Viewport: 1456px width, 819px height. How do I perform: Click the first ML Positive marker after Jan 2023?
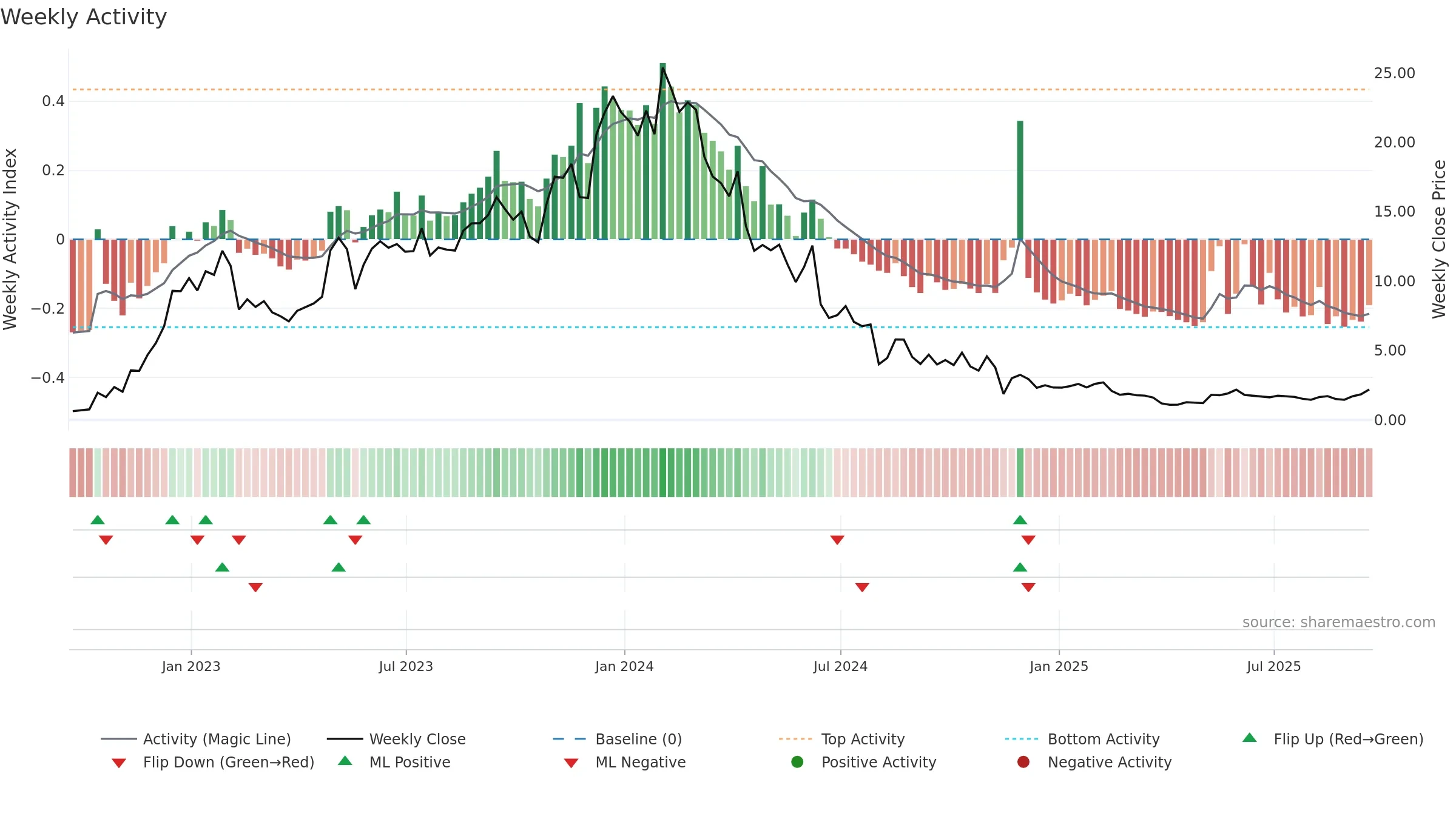click(x=222, y=567)
